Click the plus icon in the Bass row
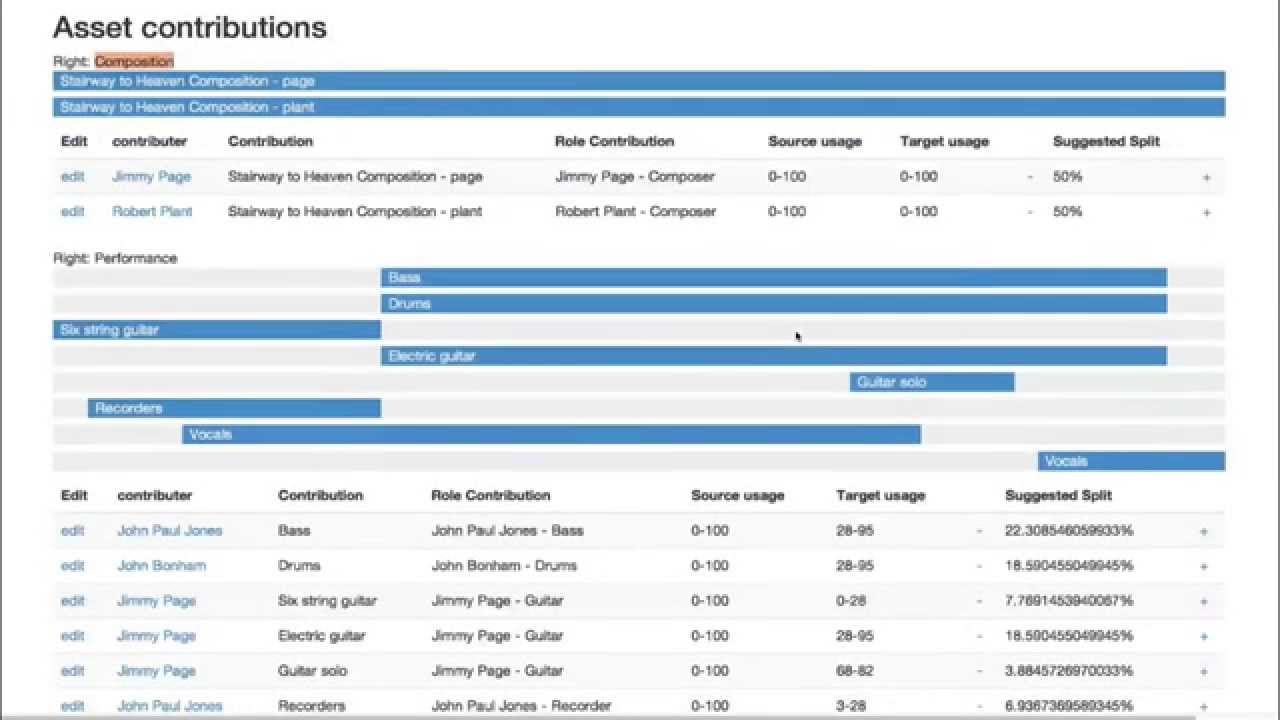This screenshot has width=1280, height=720. pos(1204,531)
